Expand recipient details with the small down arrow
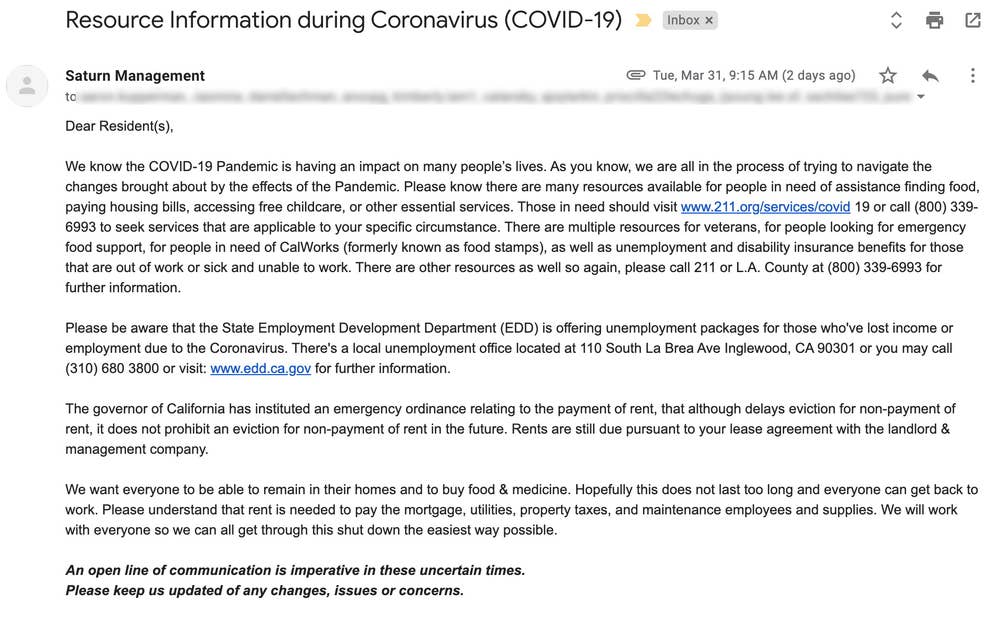The height and width of the screenshot is (618, 990). click(x=921, y=97)
